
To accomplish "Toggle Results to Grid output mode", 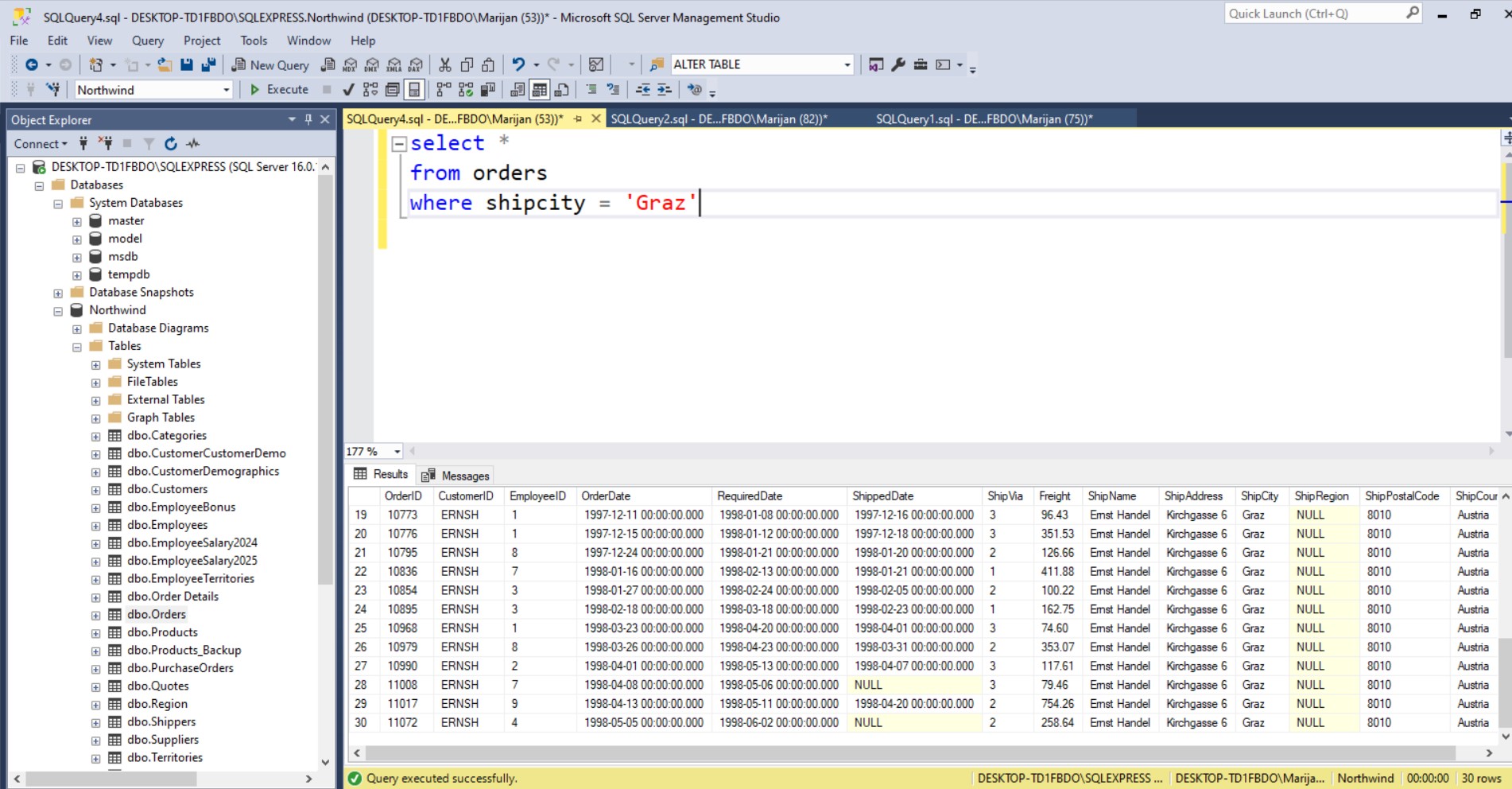I will pyautogui.click(x=540, y=90).
